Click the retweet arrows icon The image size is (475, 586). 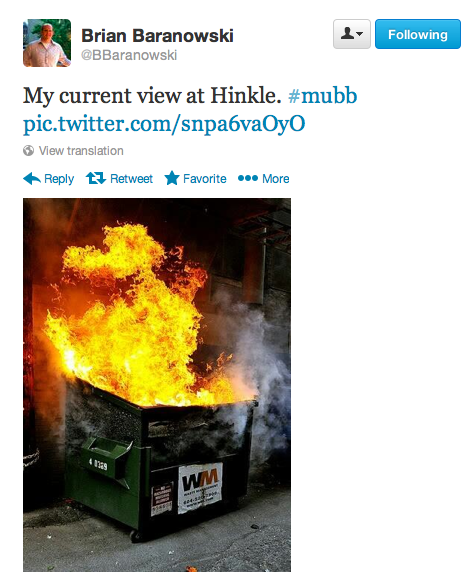coord(96,178)
